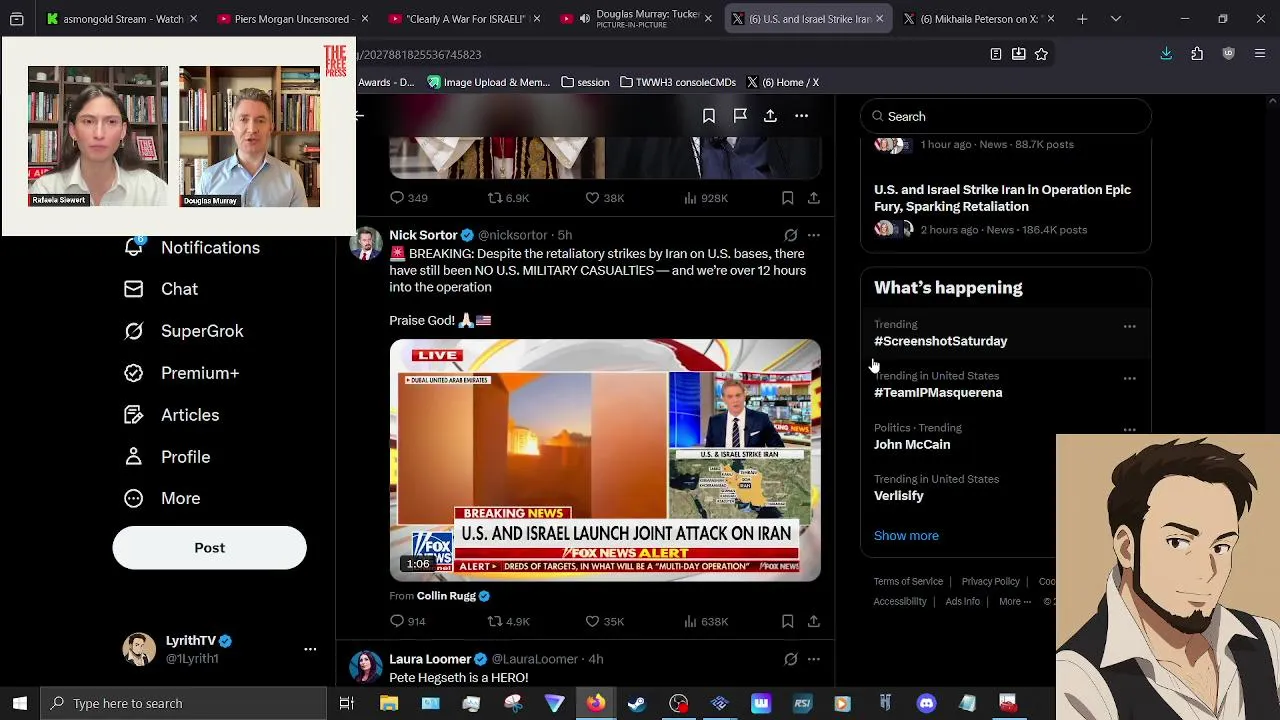Expand the footer More dropdown
The width and height of the screenshot is (1280, 720).
tap(1015, 602)
